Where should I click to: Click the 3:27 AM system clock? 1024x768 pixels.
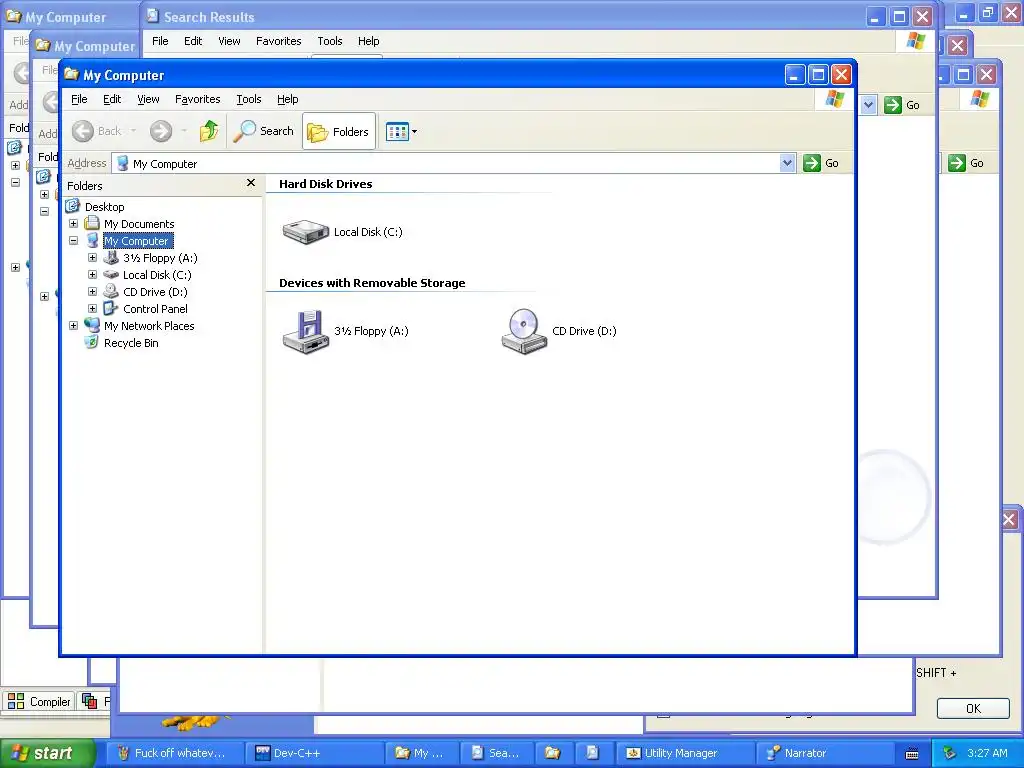tap(987, 753)
